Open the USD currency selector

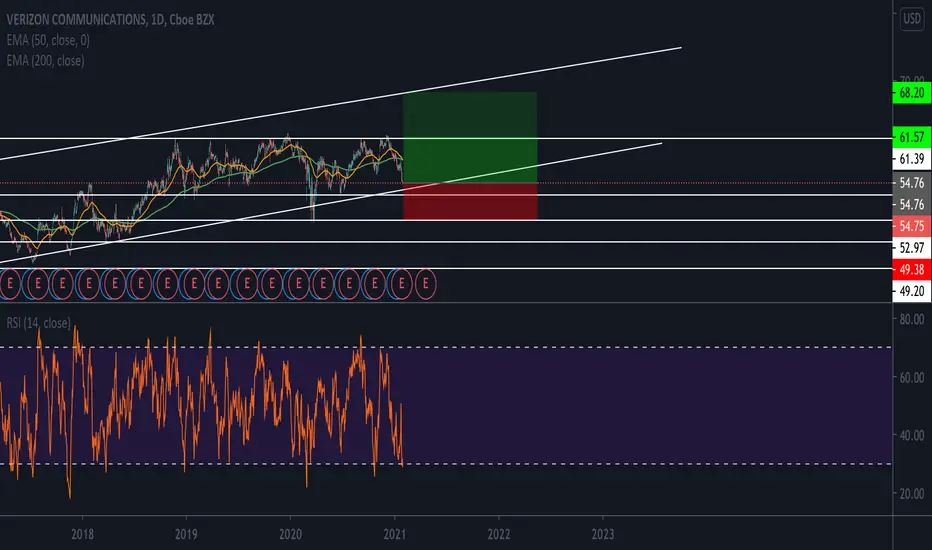912,18
